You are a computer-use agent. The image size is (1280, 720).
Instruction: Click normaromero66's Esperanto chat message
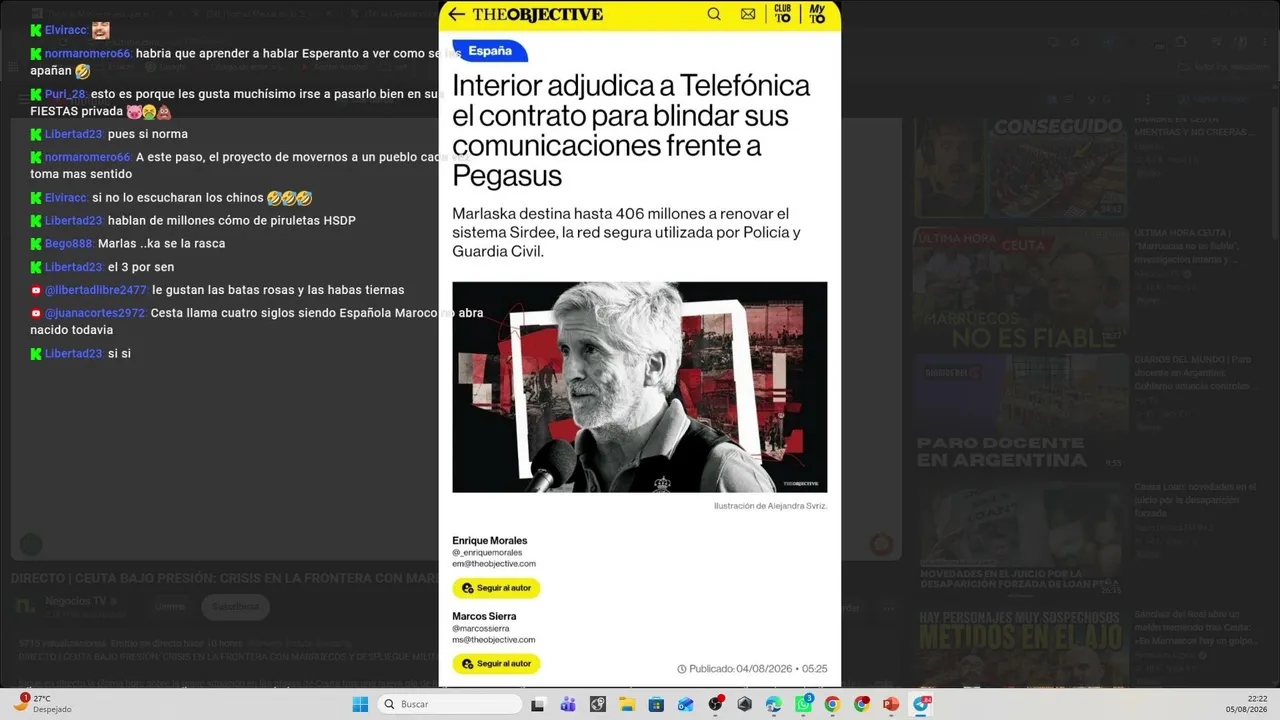pyautogui.click(x=246, y=62)
